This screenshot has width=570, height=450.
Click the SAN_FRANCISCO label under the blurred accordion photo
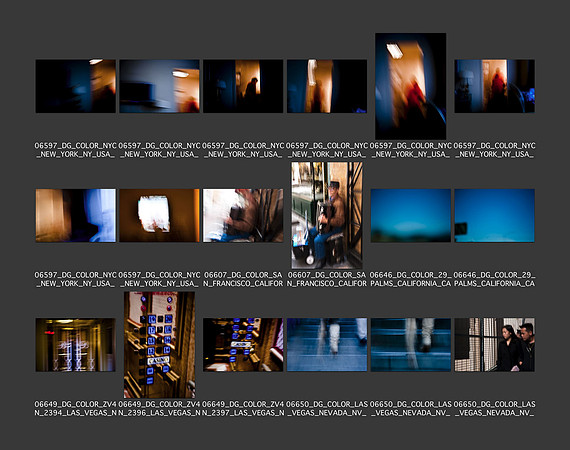243,279
